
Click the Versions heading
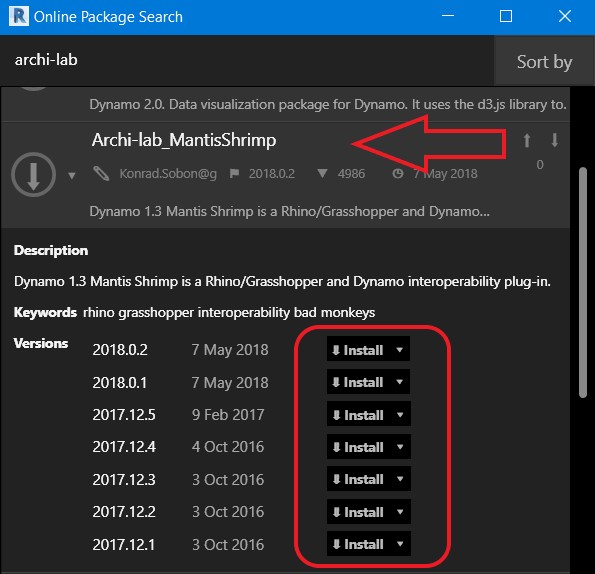click(x=41, y=343)
